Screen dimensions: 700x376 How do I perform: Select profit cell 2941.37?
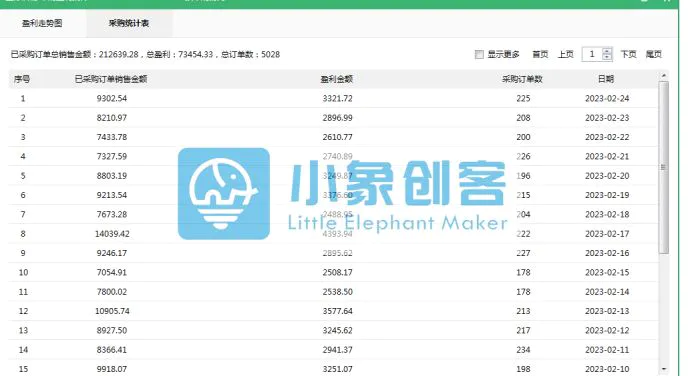tap(338, 350)
